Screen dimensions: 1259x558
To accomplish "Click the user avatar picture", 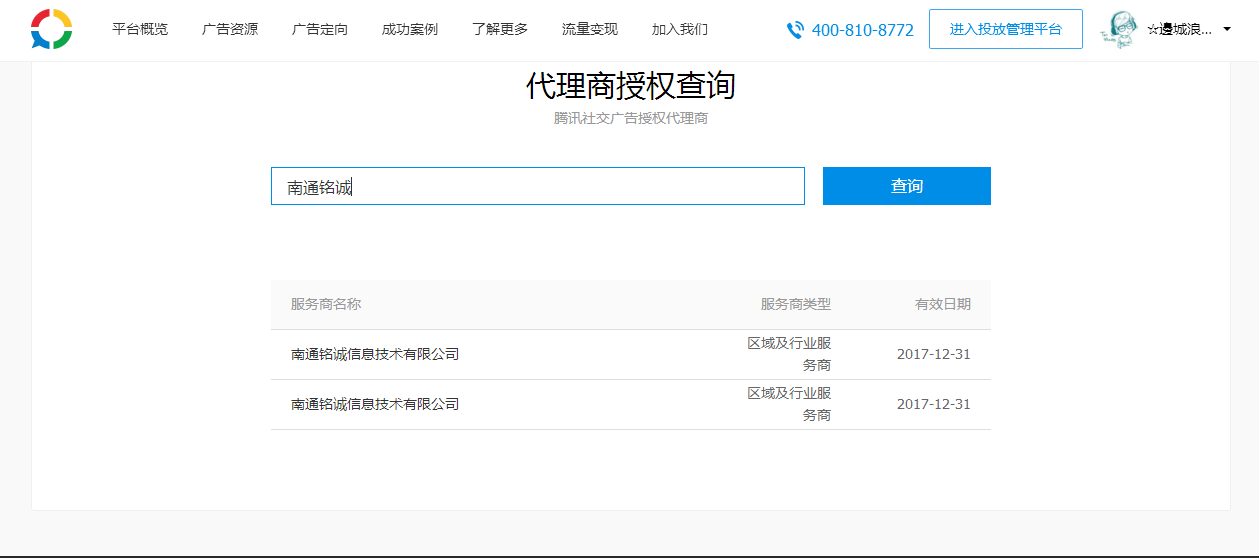I will coord(1121,29).
